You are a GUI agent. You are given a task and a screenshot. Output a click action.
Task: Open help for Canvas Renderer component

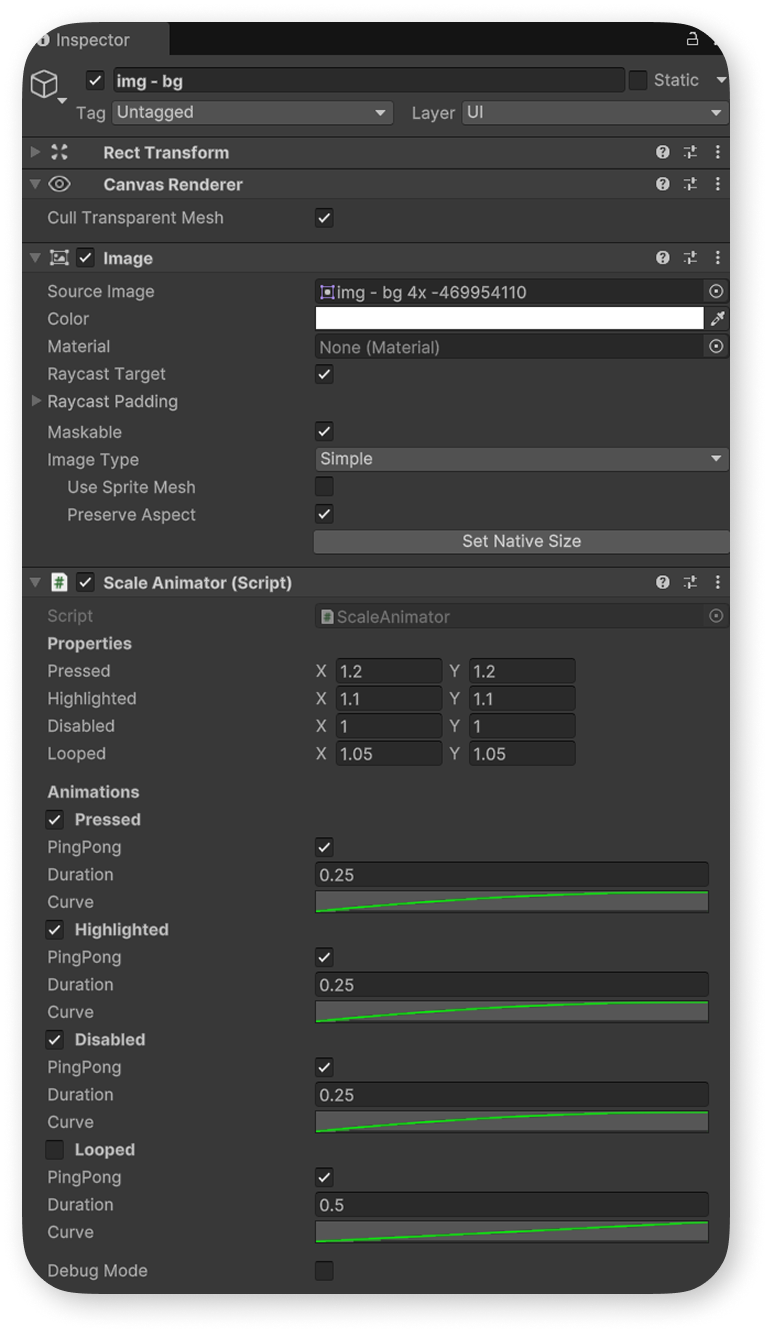662,185
